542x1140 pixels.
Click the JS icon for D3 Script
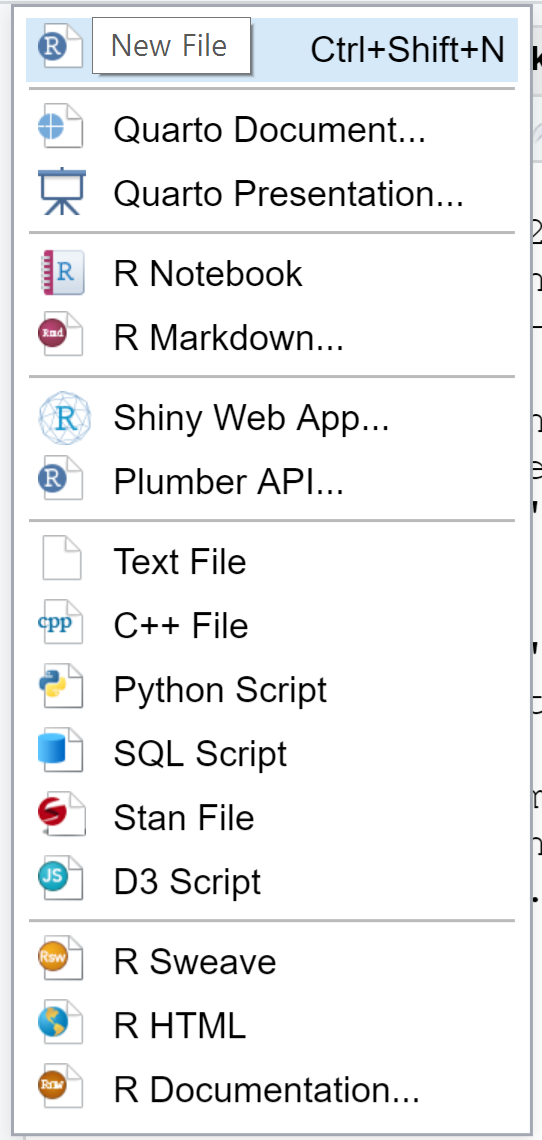click(x=60, y=878)
